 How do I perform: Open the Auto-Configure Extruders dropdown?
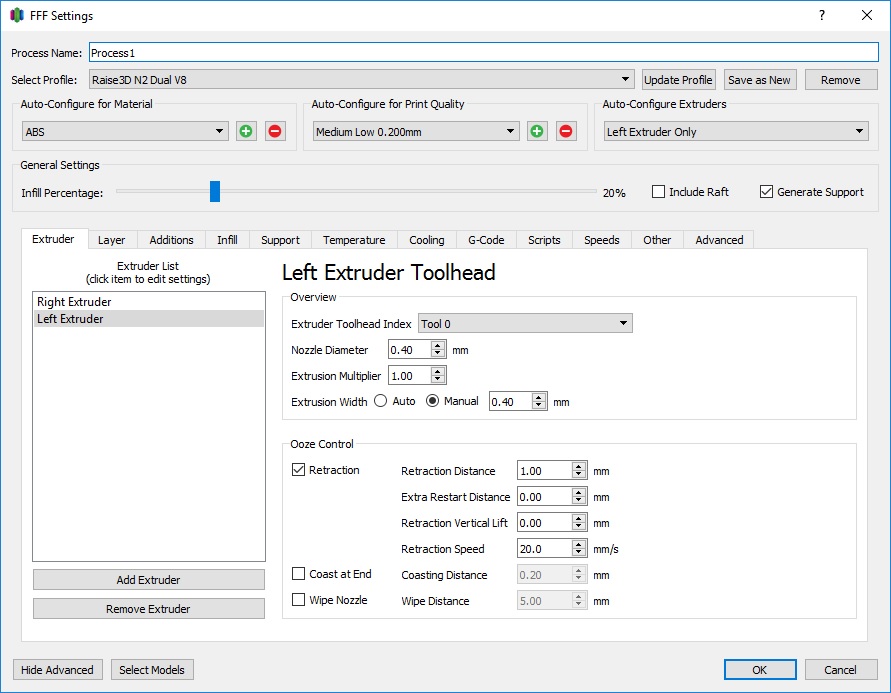(736, 132)
